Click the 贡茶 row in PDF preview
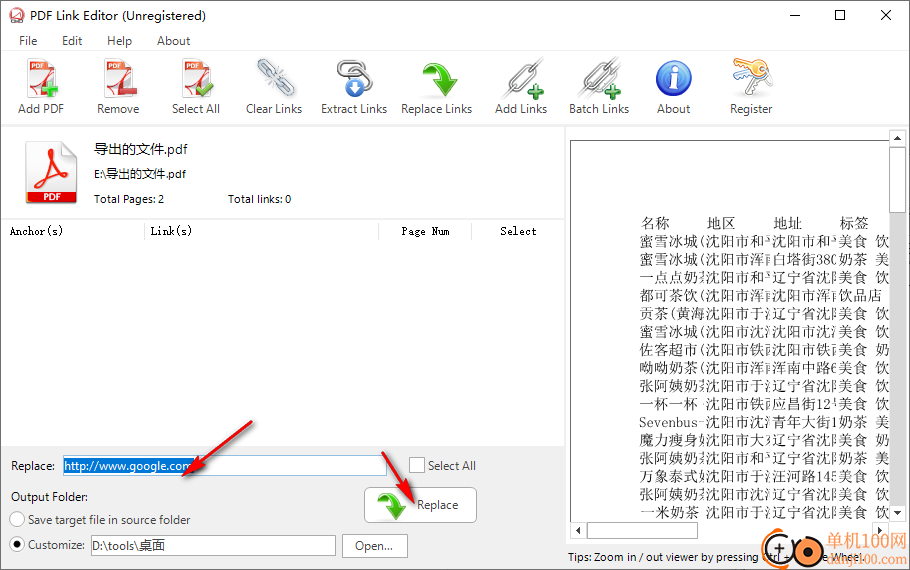 (x=763, y=313)
